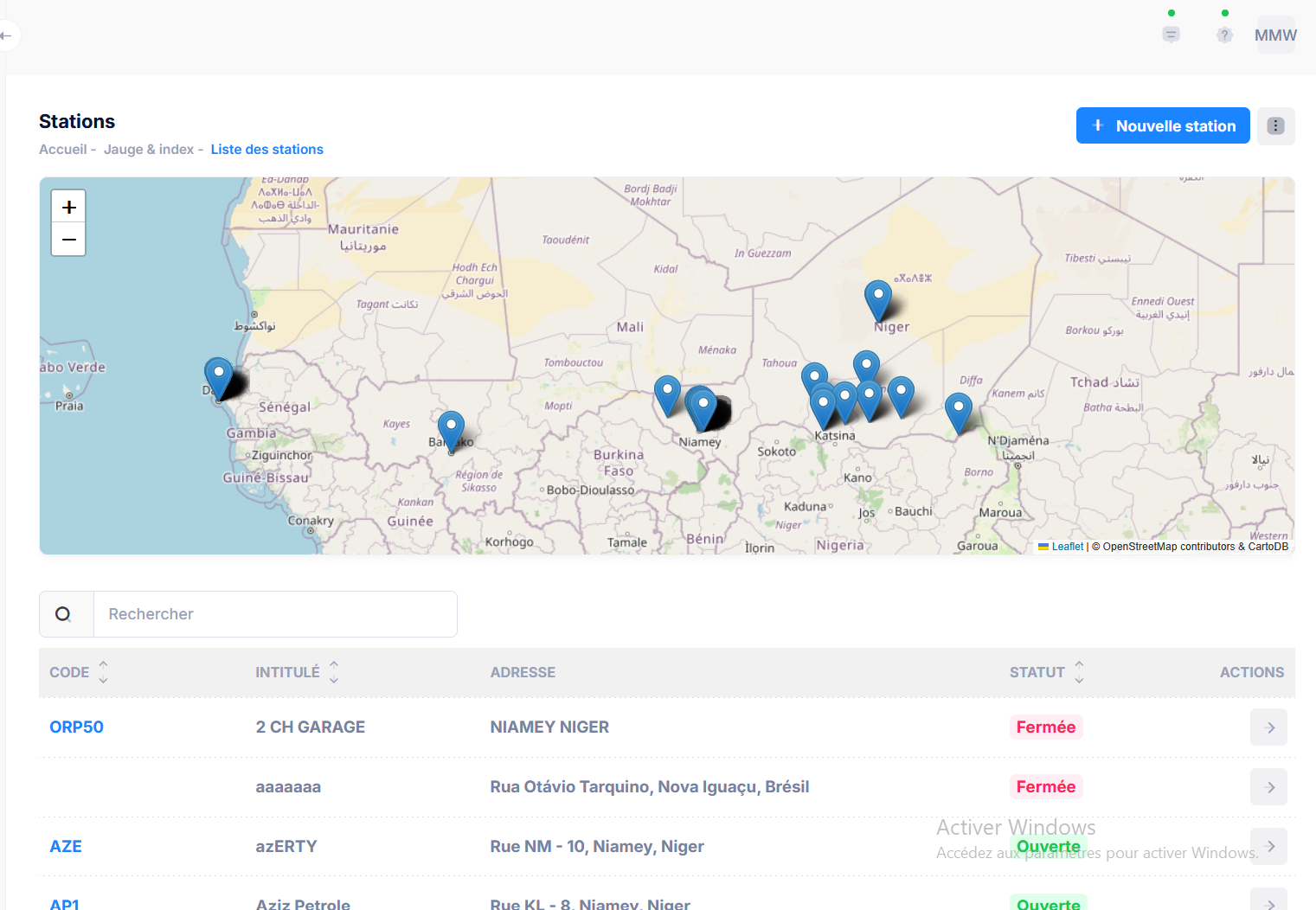
Task: Open the chat messages icon in header
Action: point(1171,35)
